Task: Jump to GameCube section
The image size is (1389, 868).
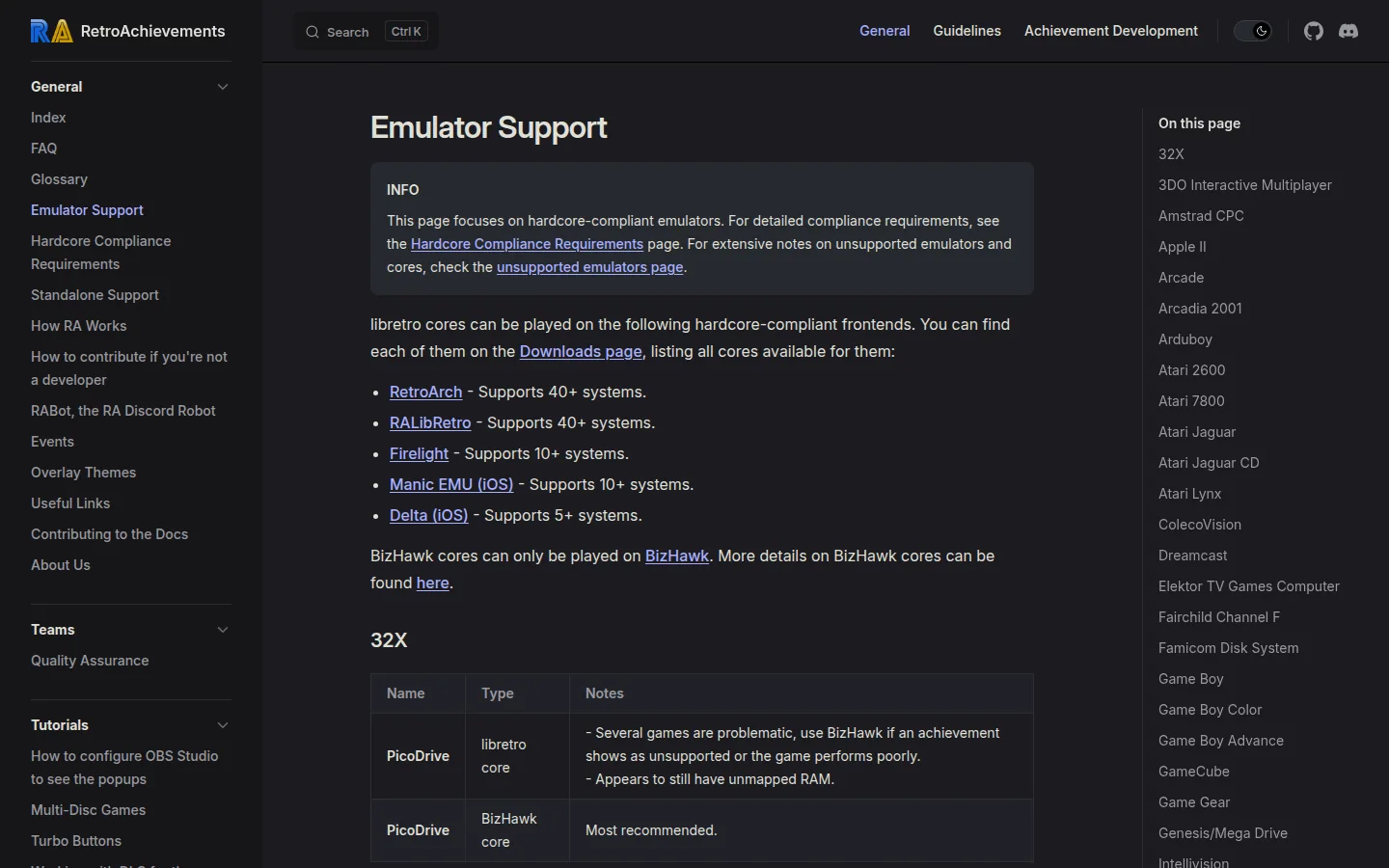Action: pyautogui.click(x=1194, y=772)
